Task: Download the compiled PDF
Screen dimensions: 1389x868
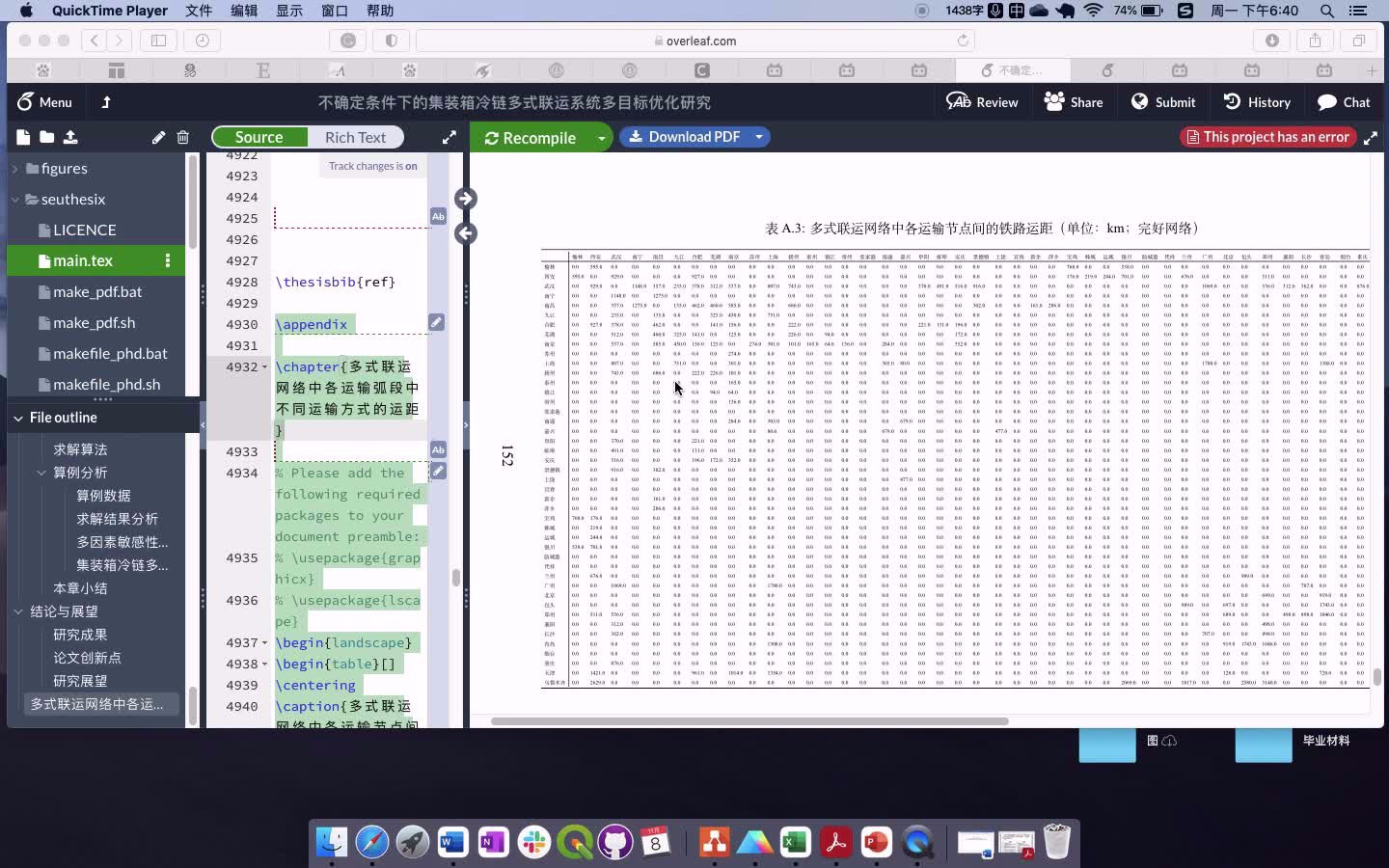Action: click(x=685, y=137)
